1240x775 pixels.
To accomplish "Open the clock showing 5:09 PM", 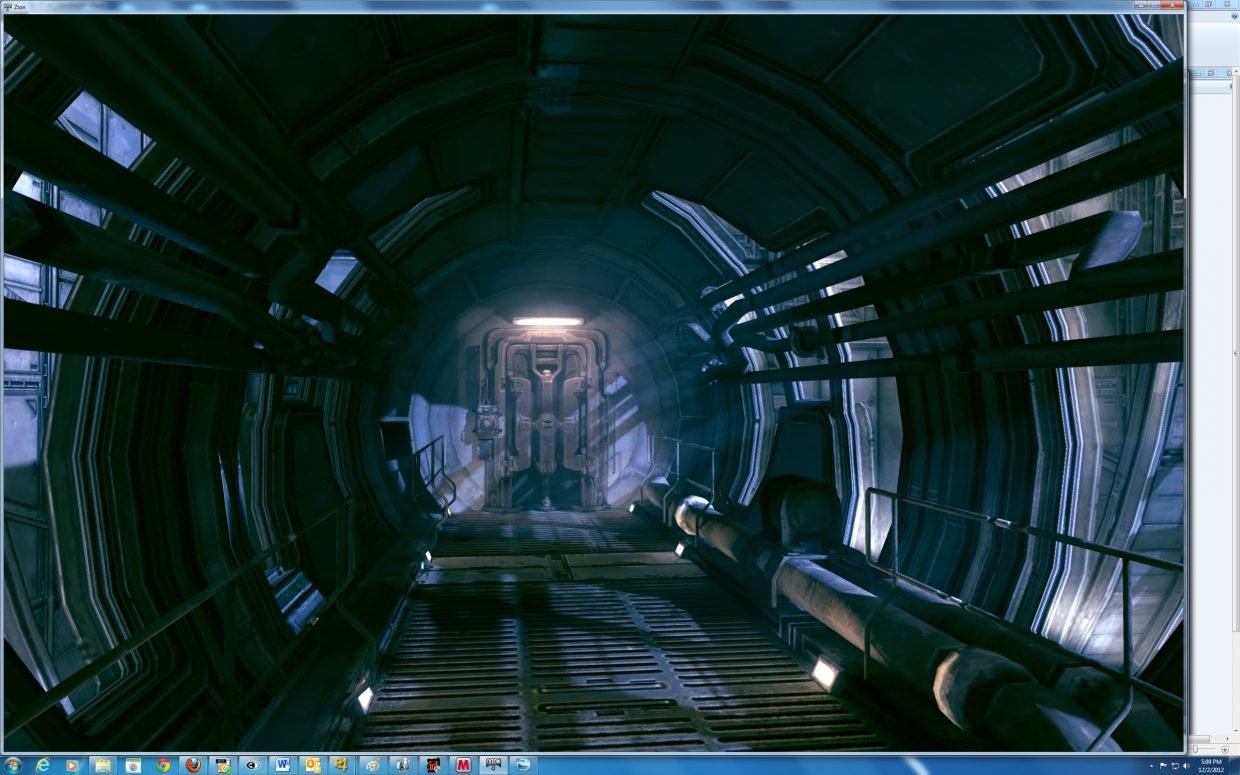I will click(1211, 766).
